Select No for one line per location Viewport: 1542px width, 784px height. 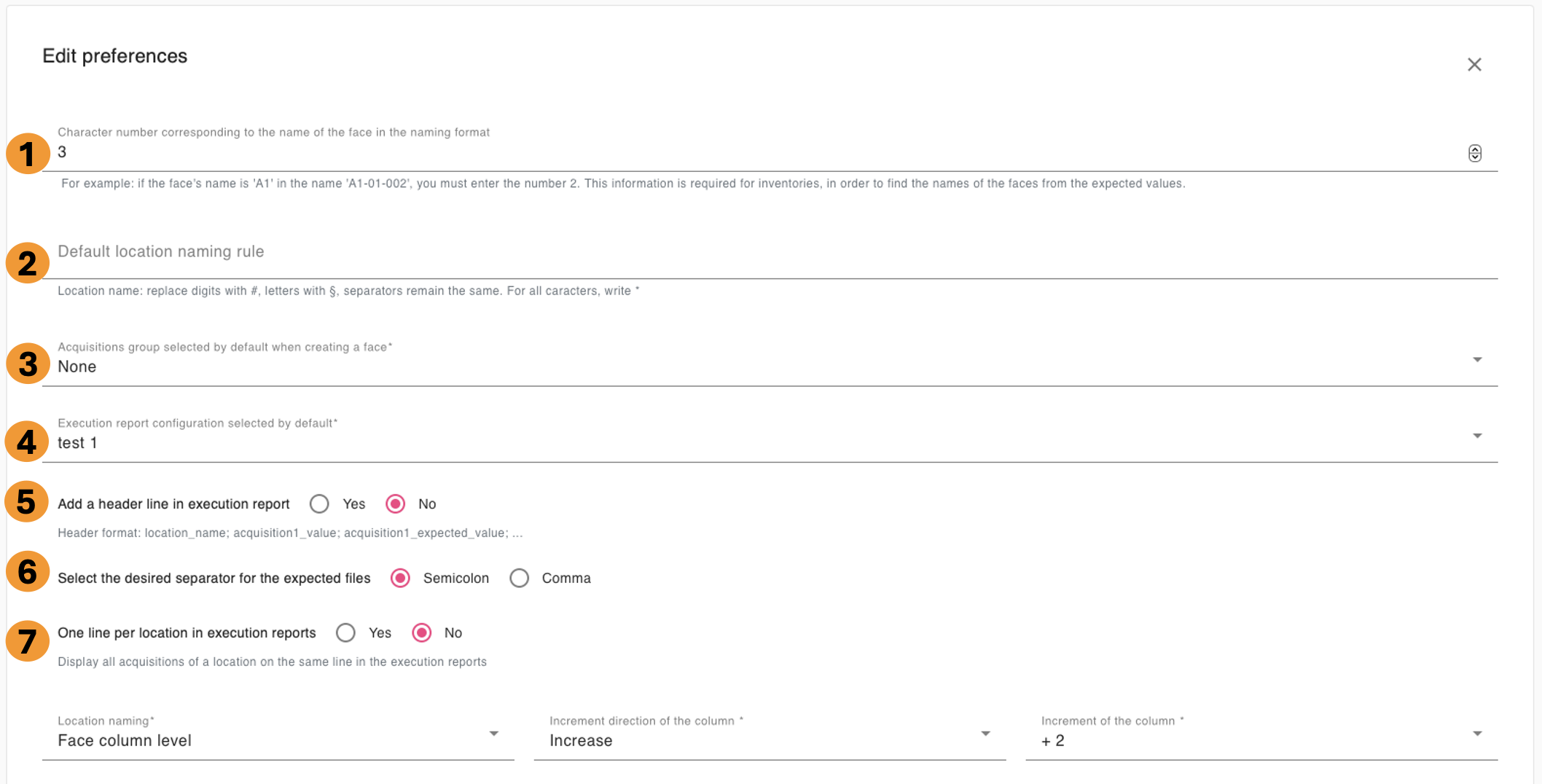pyautogui.click(x=422, y=633)
